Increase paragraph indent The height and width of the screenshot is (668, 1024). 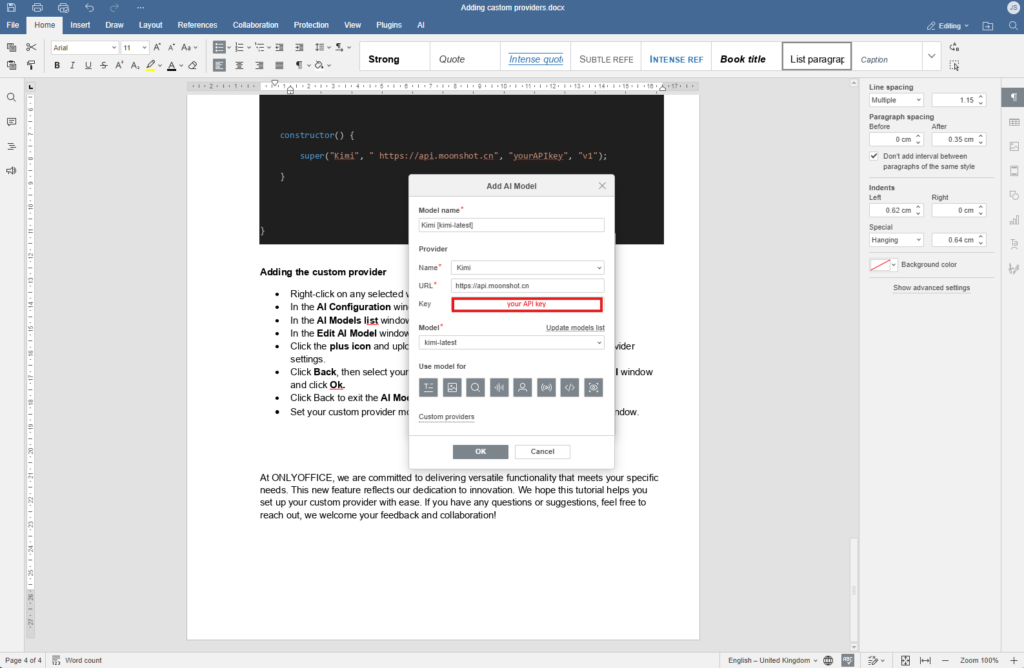[x=299, y=47]
